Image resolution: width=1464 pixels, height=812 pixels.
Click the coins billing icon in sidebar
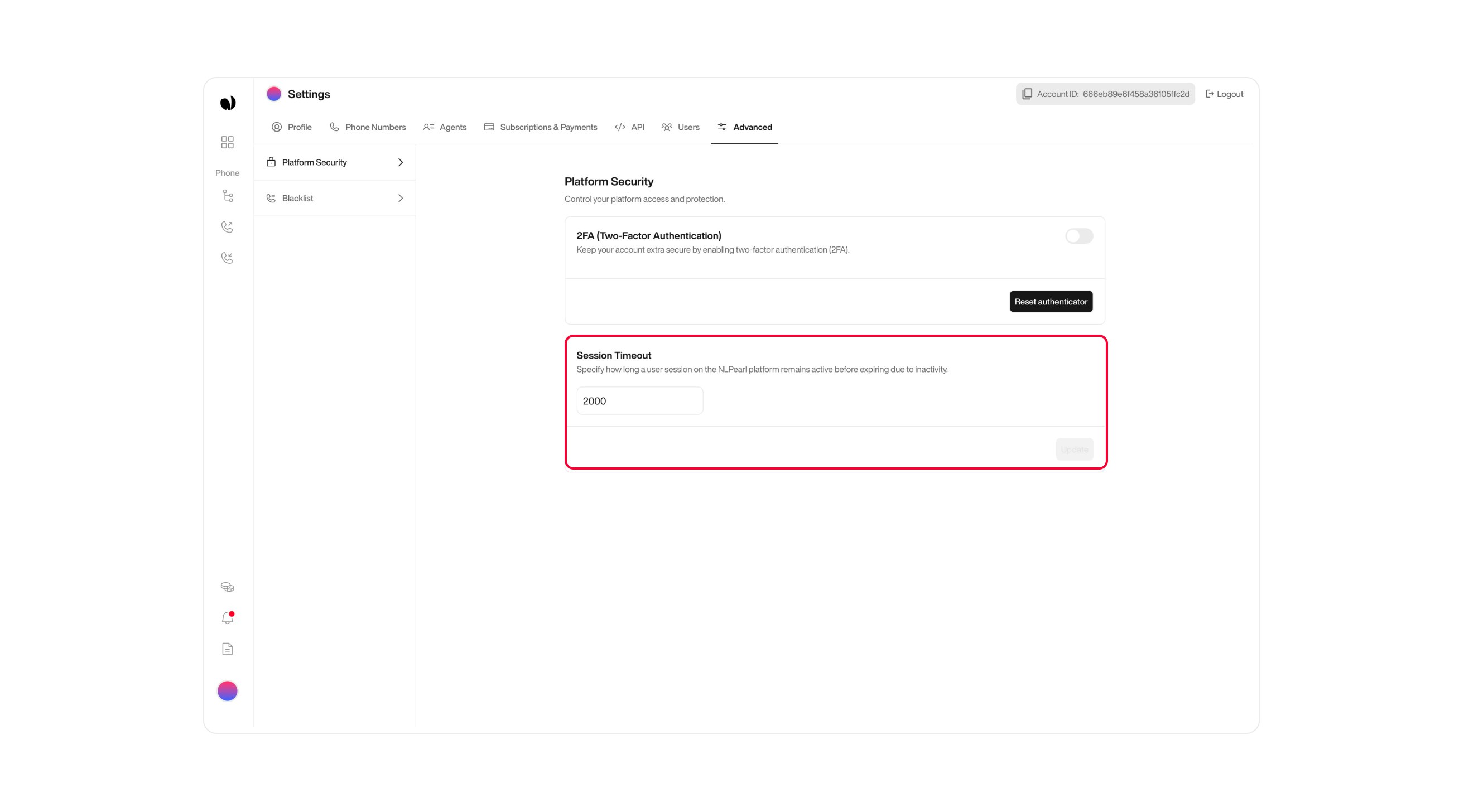pyautogui.click(x=227, y=586)
